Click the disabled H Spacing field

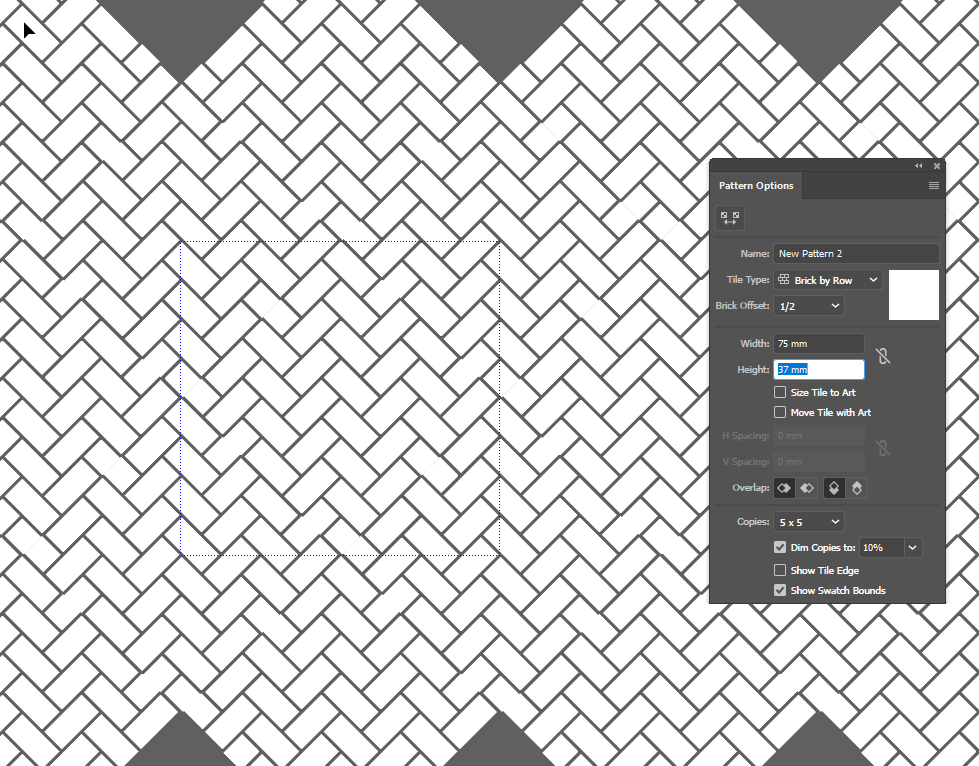(x=819, y=436)
